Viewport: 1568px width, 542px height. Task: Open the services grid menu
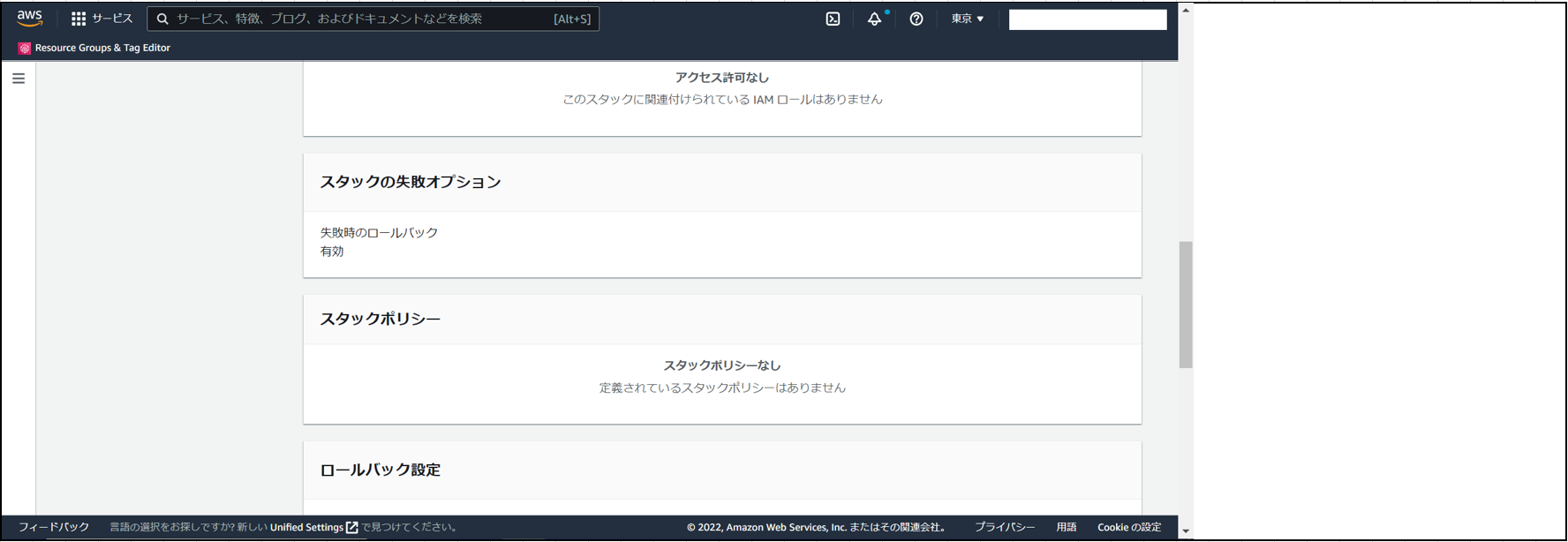(79, 19)
